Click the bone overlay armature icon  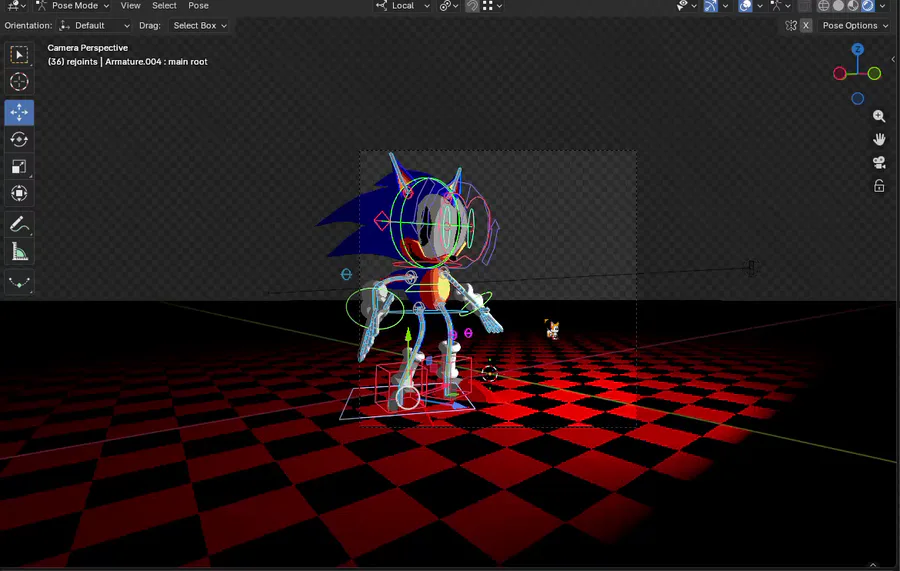click(x=776, y=6)
